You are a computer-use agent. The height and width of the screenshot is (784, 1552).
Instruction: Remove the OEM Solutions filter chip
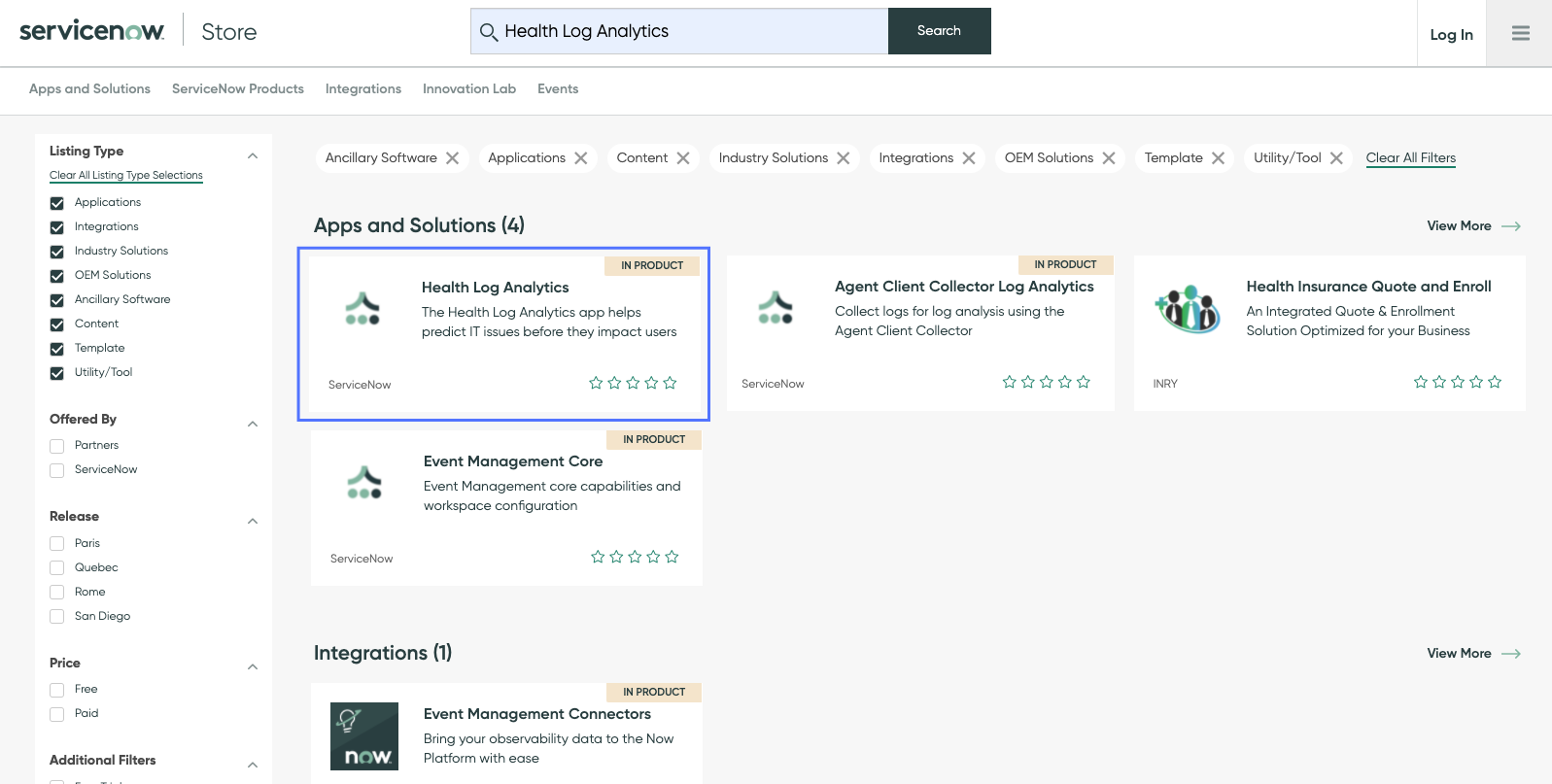[x=1109, y=158]
